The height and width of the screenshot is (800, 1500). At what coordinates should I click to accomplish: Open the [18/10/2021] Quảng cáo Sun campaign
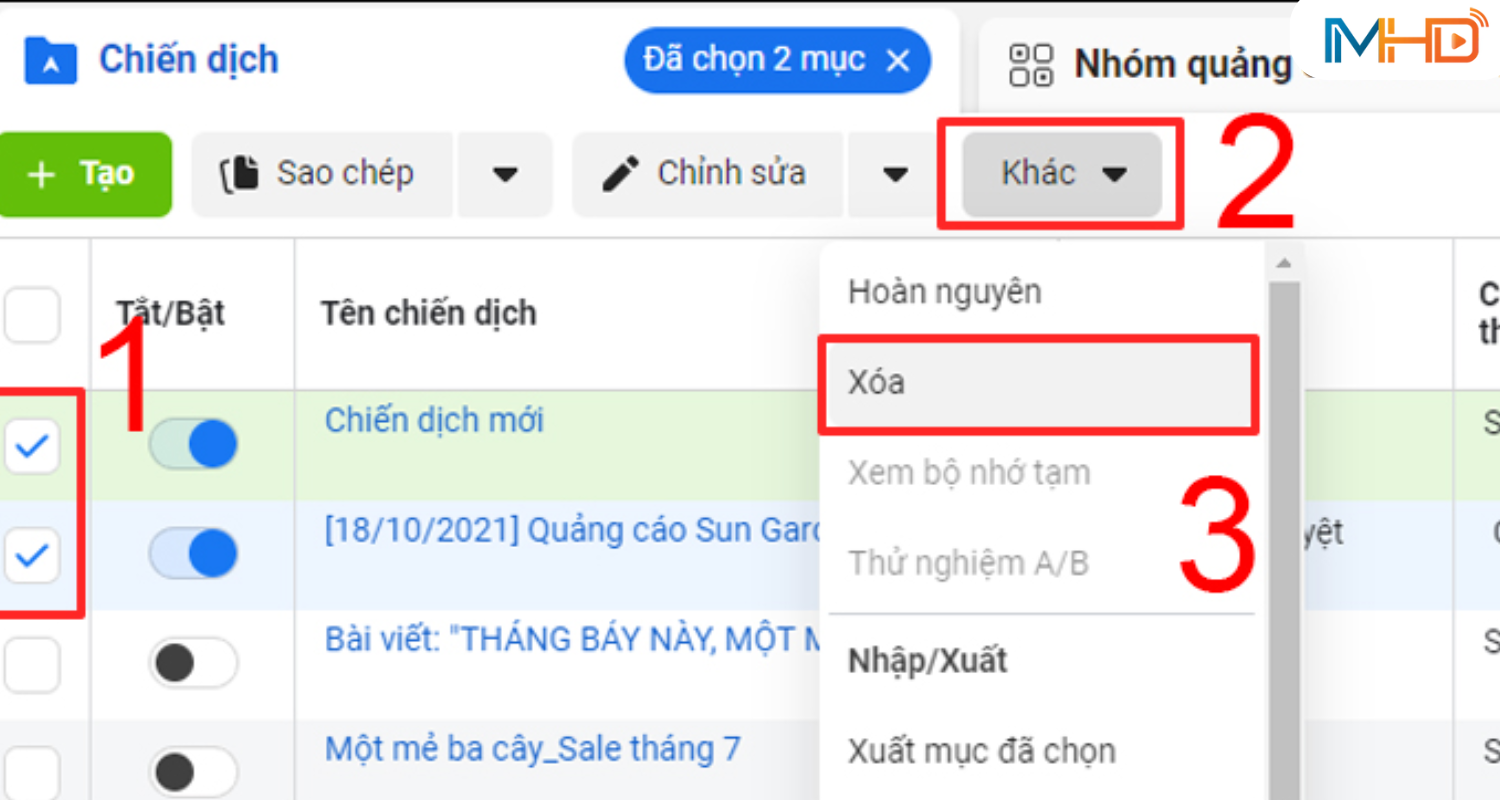571,531
